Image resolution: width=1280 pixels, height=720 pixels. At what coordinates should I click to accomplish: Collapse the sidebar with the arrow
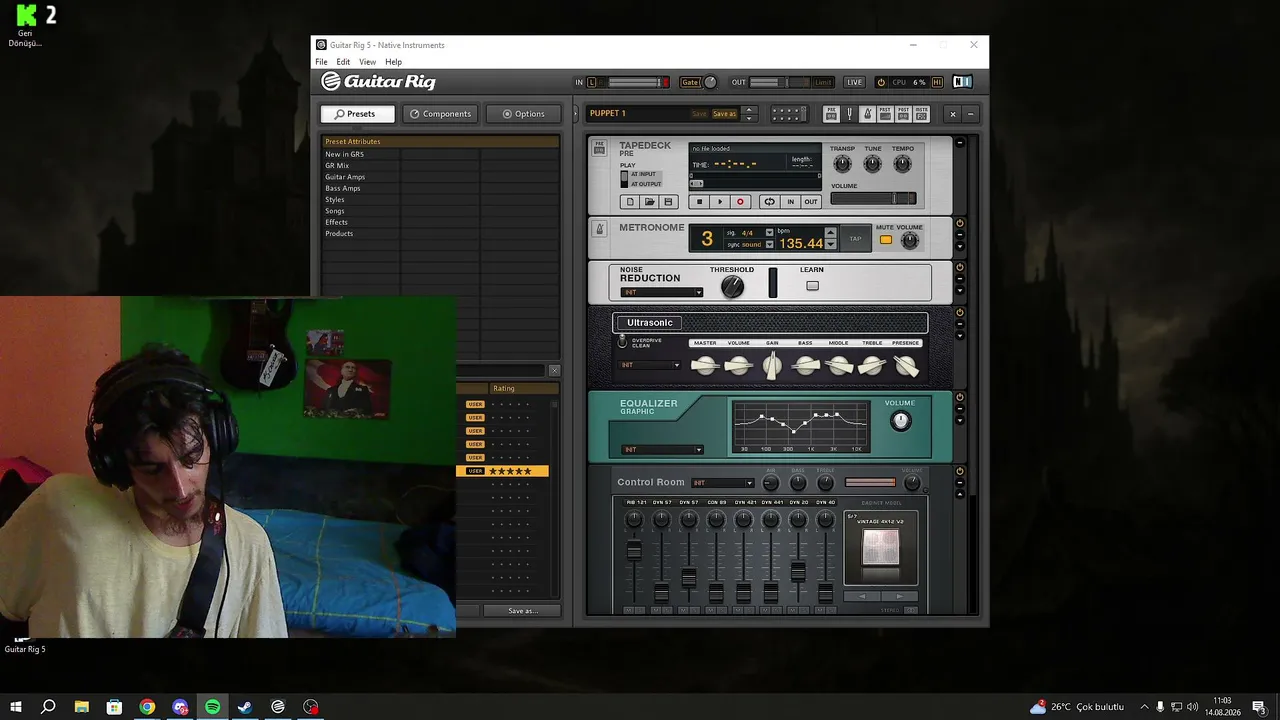tap(575, 114)
